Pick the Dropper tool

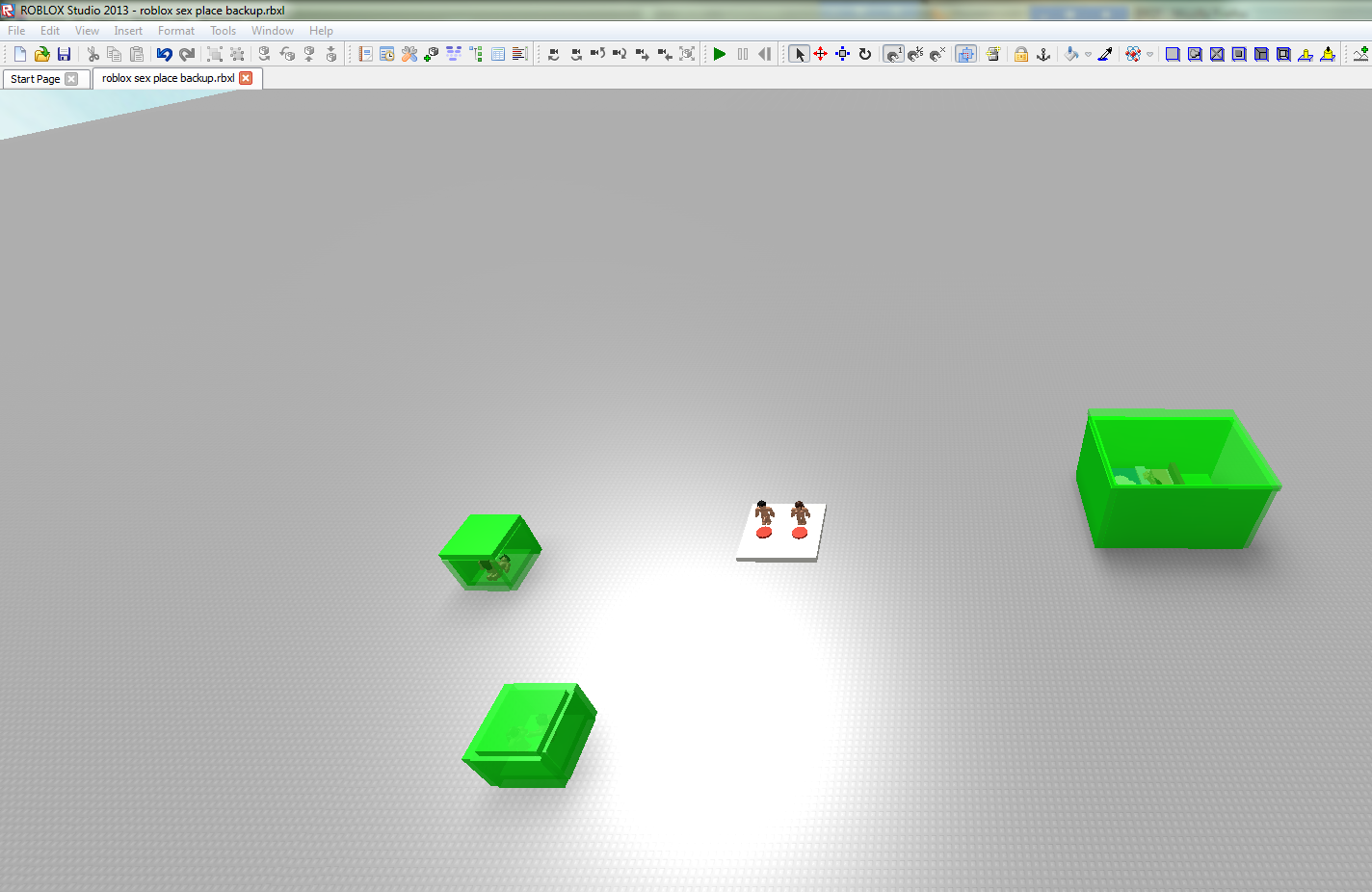[1105, 54]
